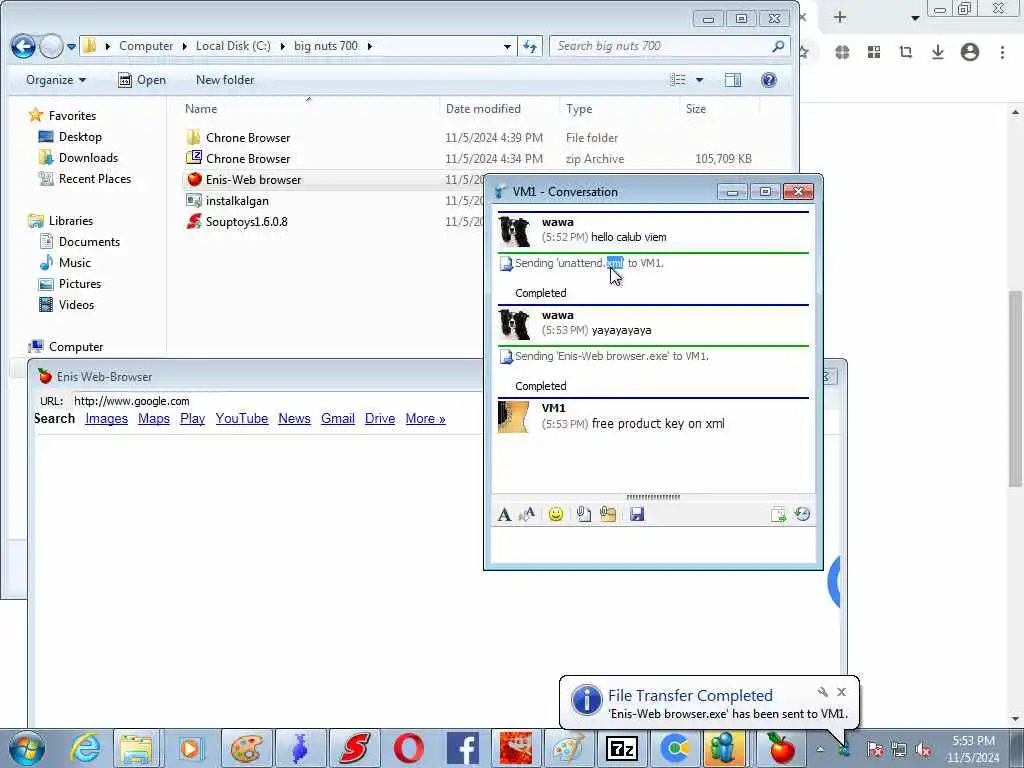Launch Internet Explorer from taskbar
Screen dimensions: 1024x768
(x=85, y=748)
